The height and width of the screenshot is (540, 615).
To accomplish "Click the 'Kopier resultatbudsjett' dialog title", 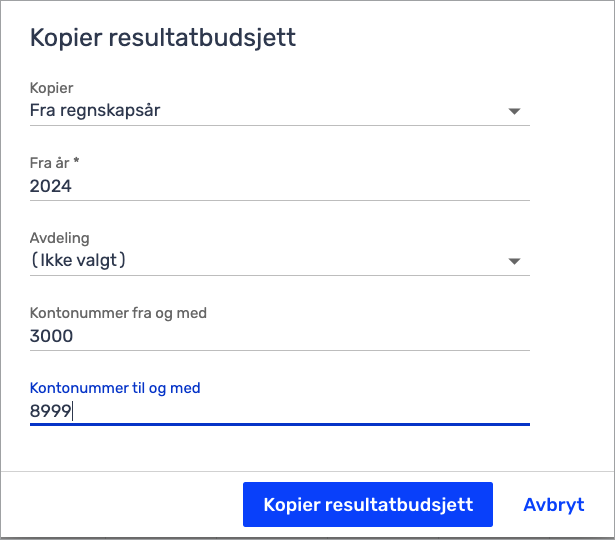I will [163, 38].
